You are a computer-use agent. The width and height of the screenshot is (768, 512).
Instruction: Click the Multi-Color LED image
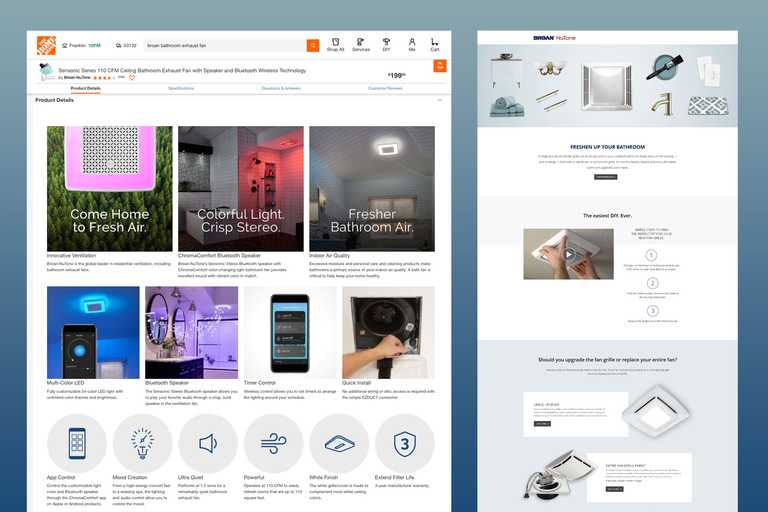[x=93, y=332]
